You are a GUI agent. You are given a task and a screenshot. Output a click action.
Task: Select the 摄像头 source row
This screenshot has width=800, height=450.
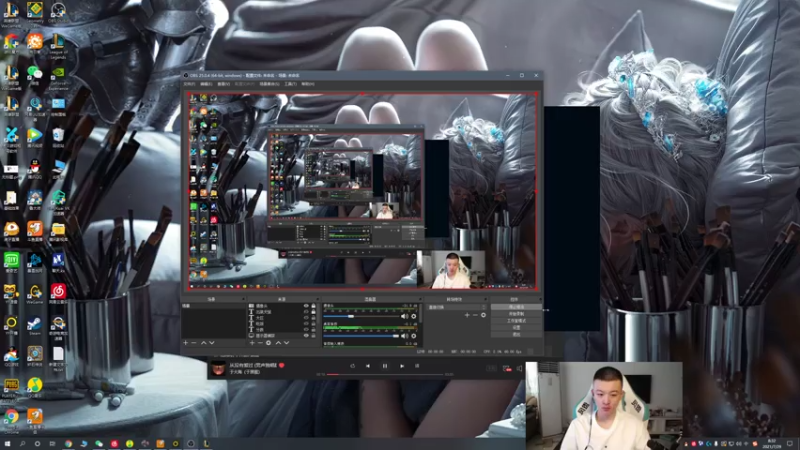[x=282, y=306]
